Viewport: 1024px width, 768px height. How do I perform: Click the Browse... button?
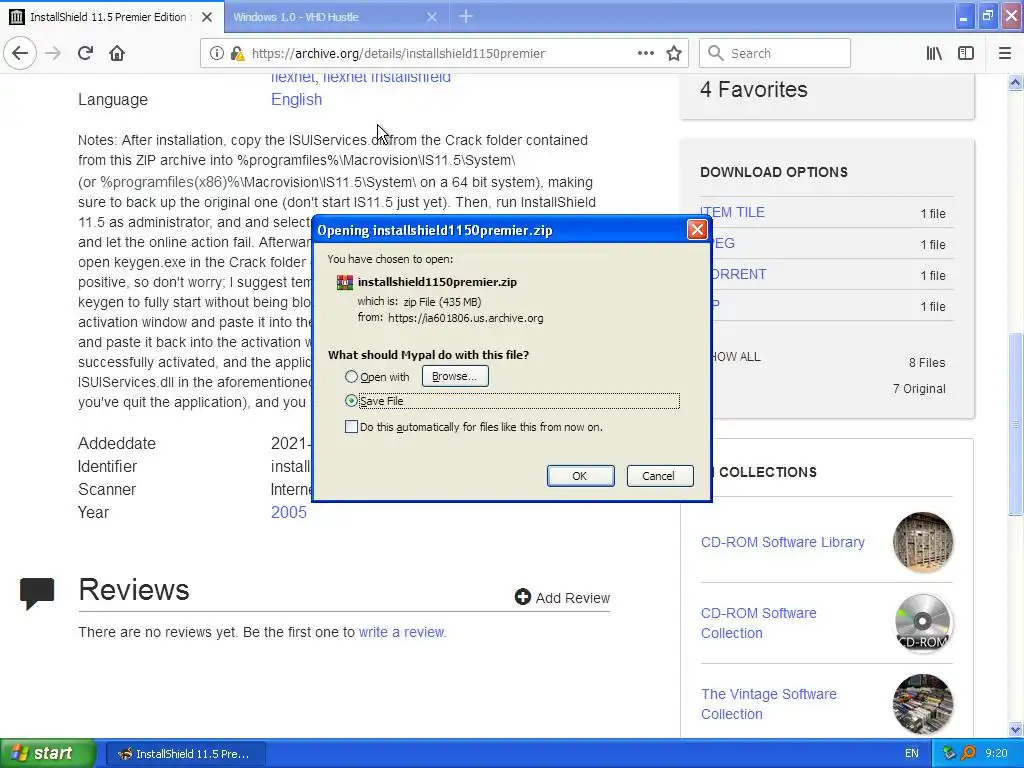tap(455, 376)
